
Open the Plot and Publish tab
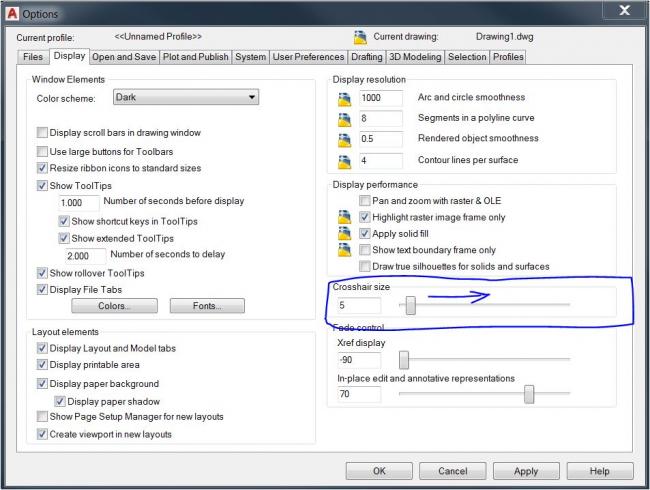point(196,57)
